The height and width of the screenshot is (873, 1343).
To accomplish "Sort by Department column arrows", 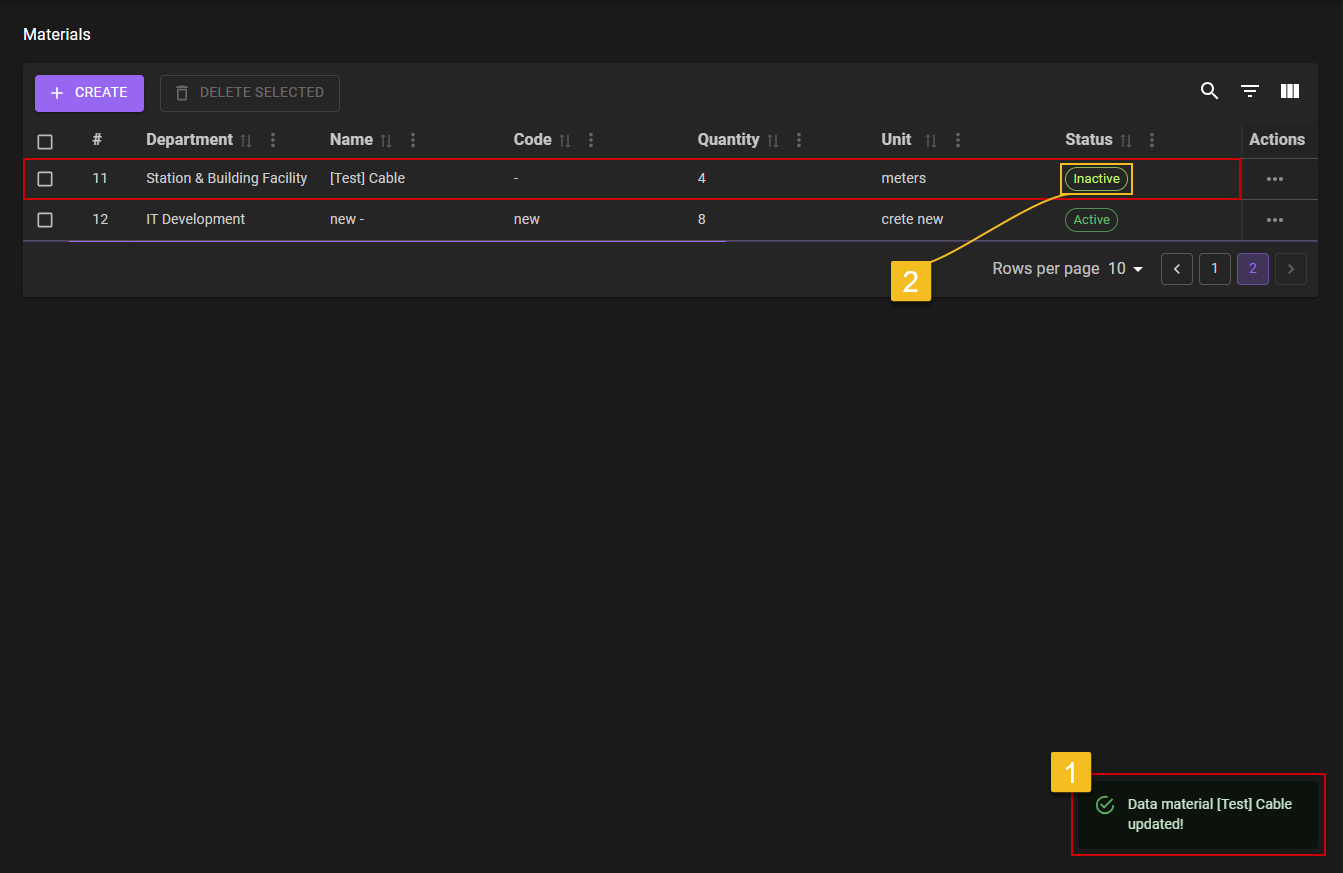I will 246,141.
